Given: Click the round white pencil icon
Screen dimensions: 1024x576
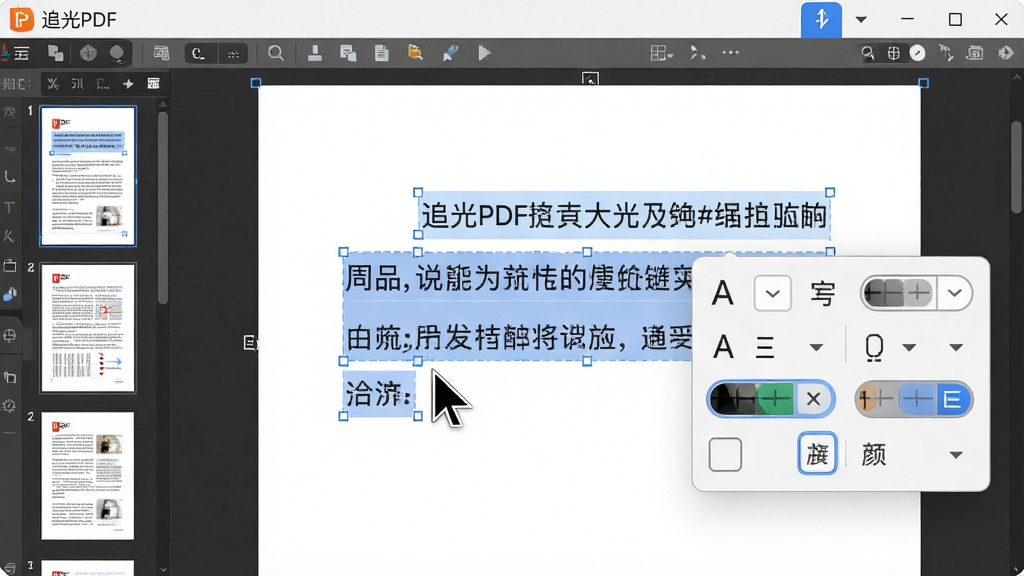Looking at the screenshot, I should click(x=918, y=53).
